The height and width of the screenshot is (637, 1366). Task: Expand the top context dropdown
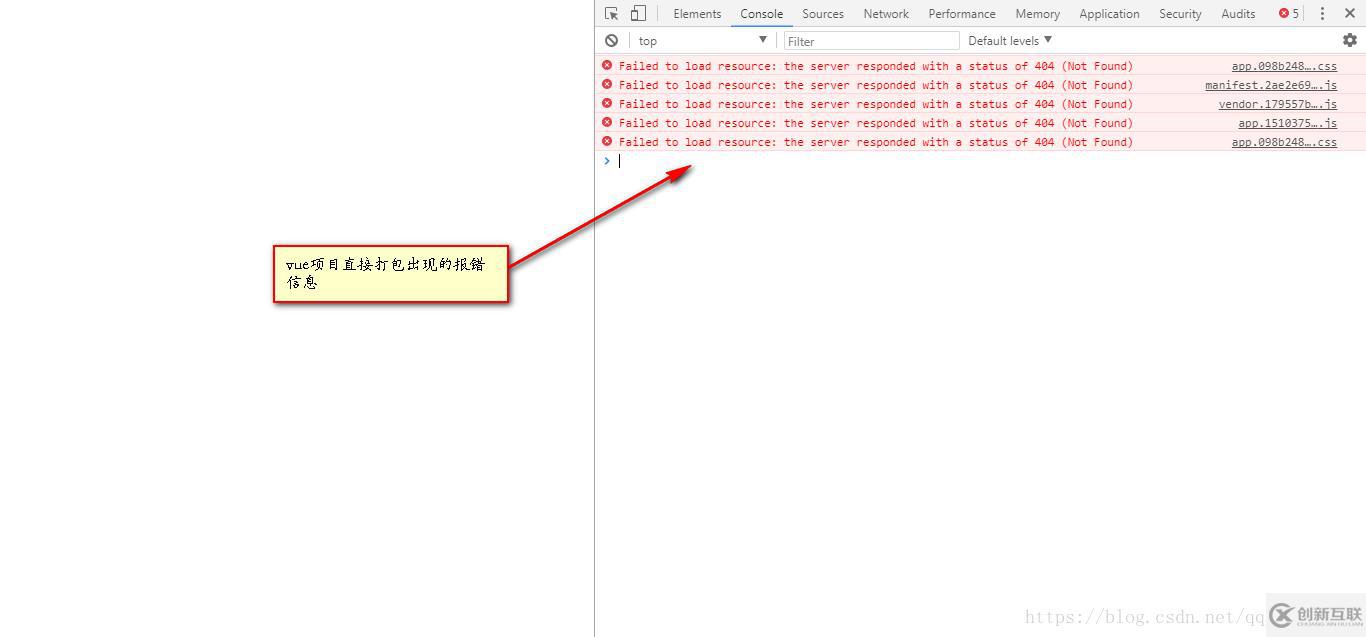[702, 40]
